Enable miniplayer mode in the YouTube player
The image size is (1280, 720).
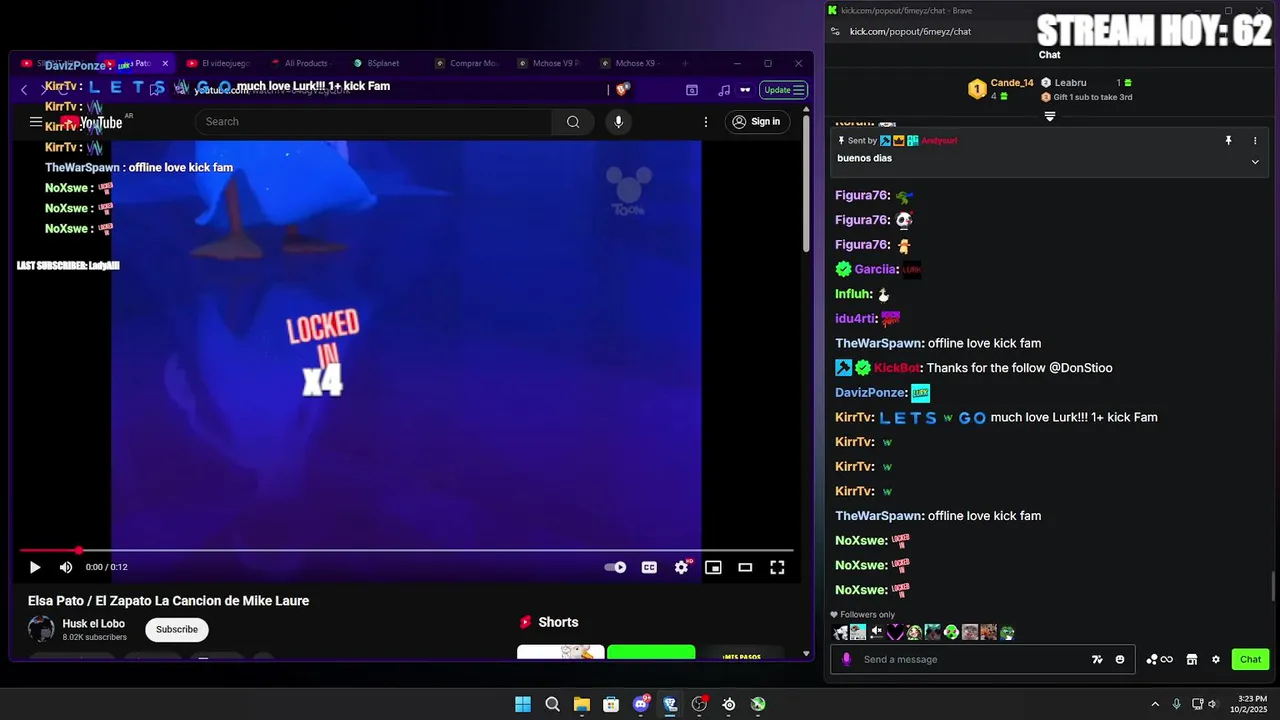(713, 567)
